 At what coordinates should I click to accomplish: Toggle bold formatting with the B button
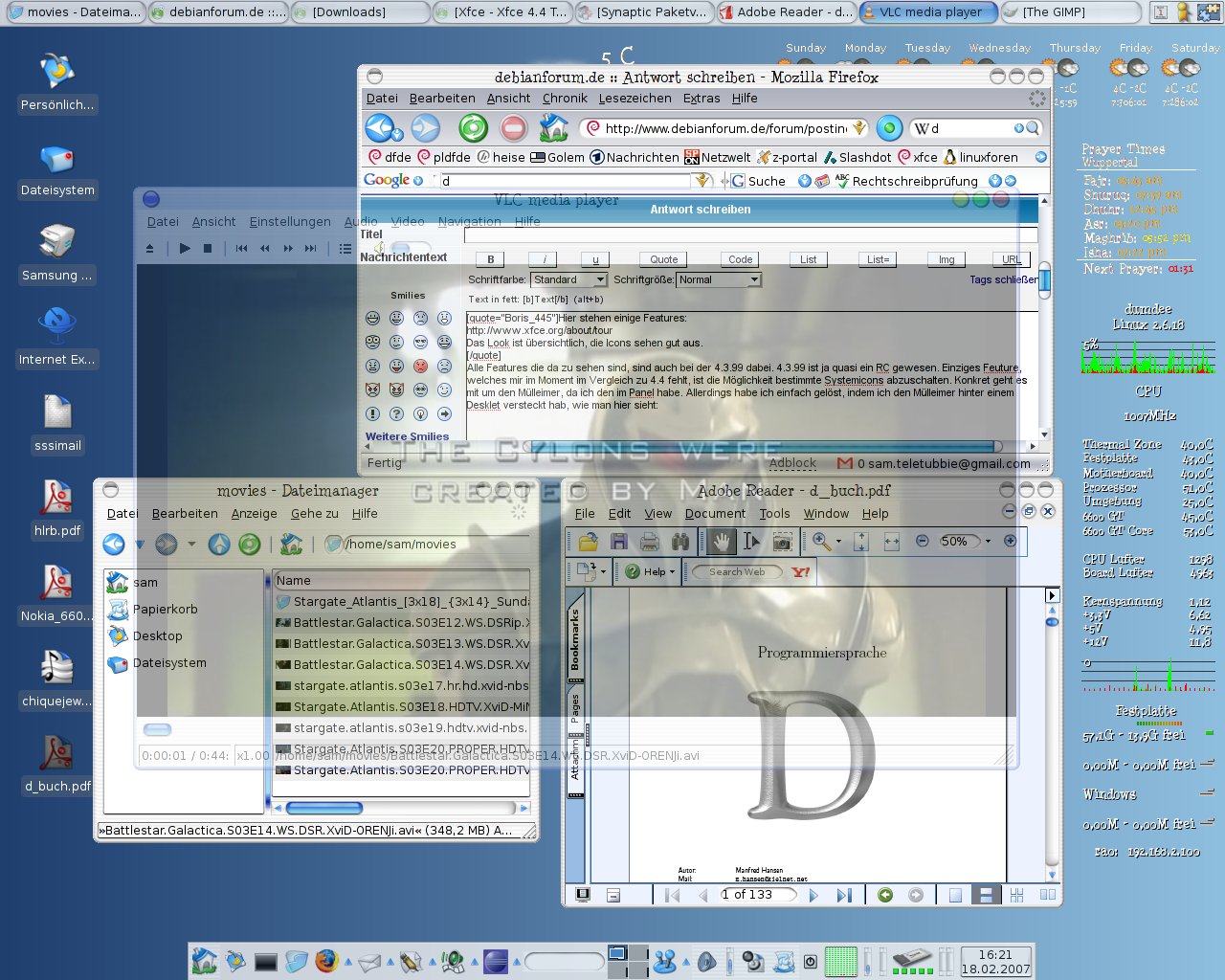[491, 259]
